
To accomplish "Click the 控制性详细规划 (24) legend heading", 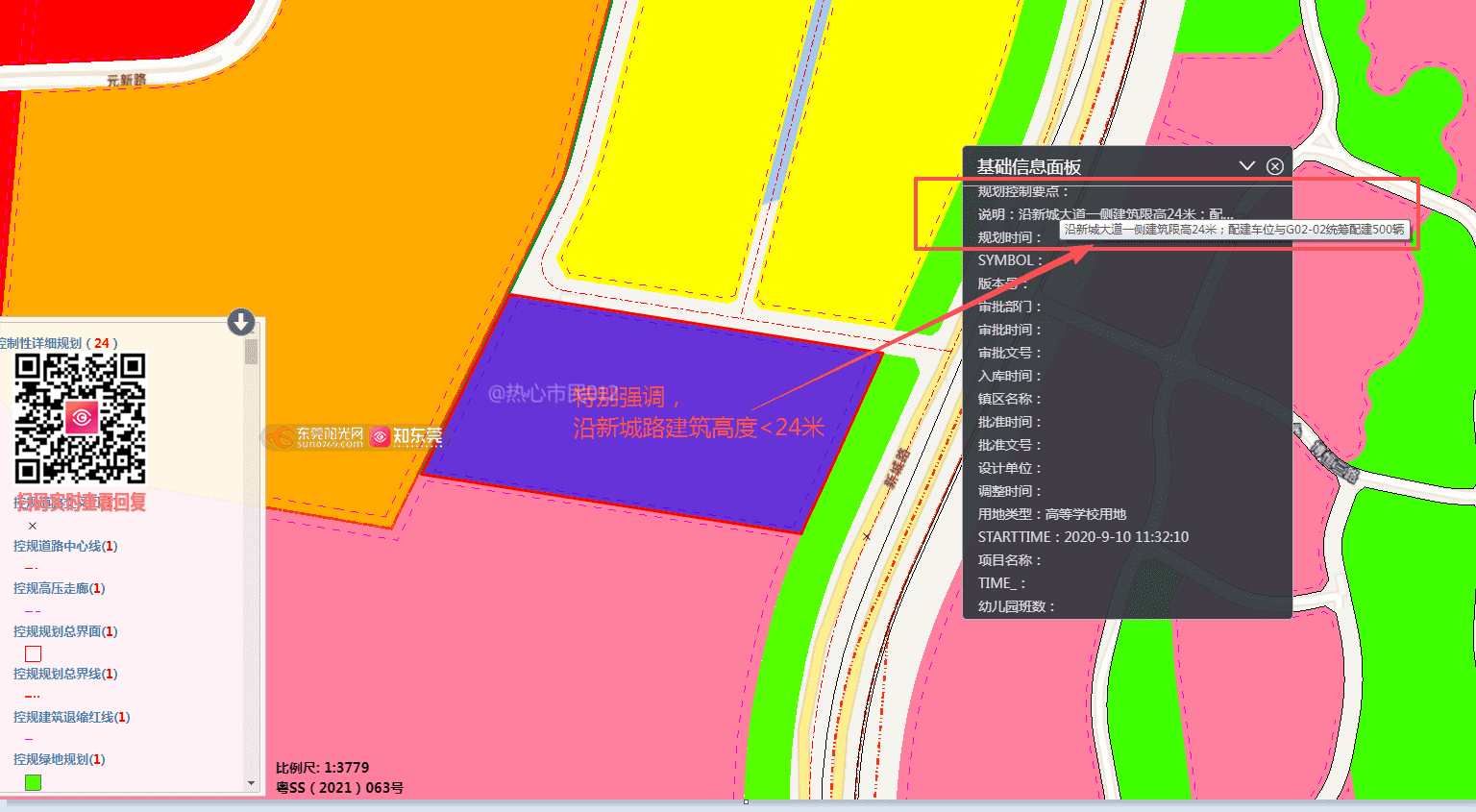I will coord(58,343).
